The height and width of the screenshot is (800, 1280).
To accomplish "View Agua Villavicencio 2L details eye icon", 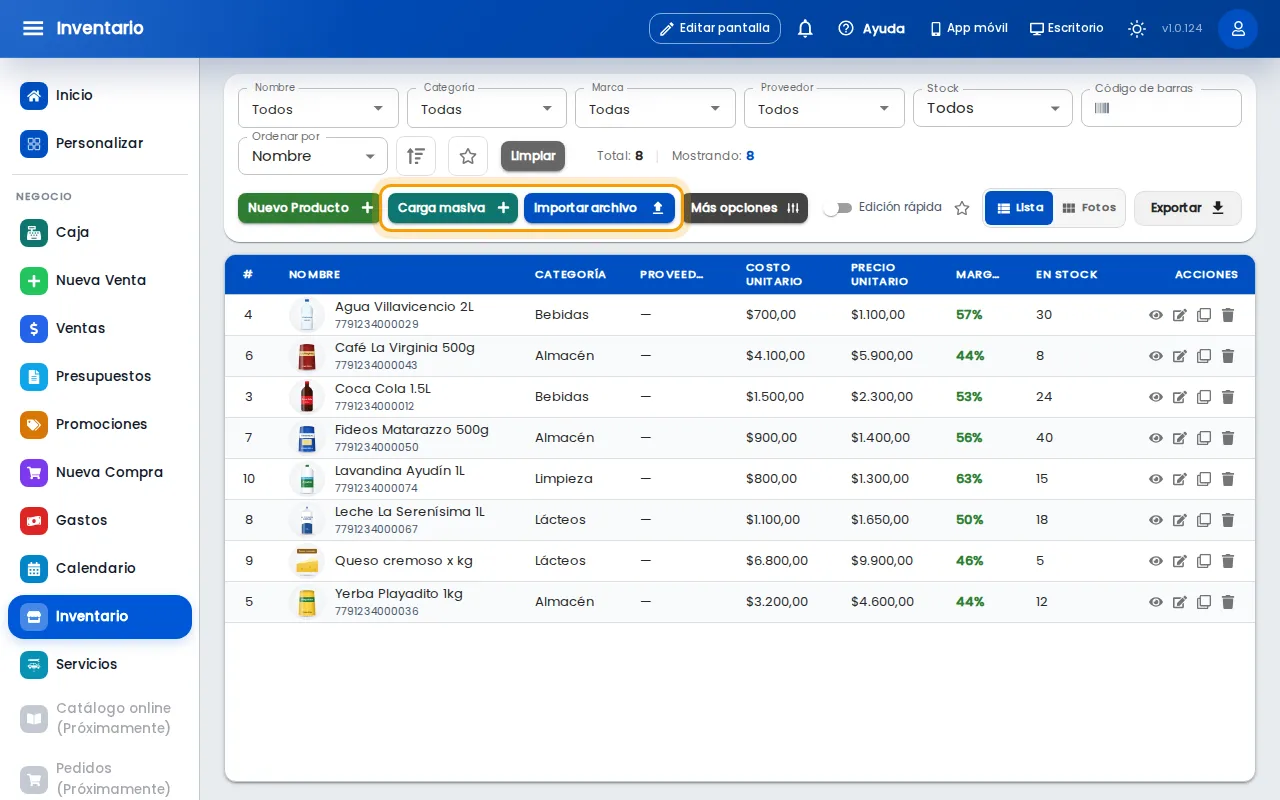I will [x=1156, y=315].
